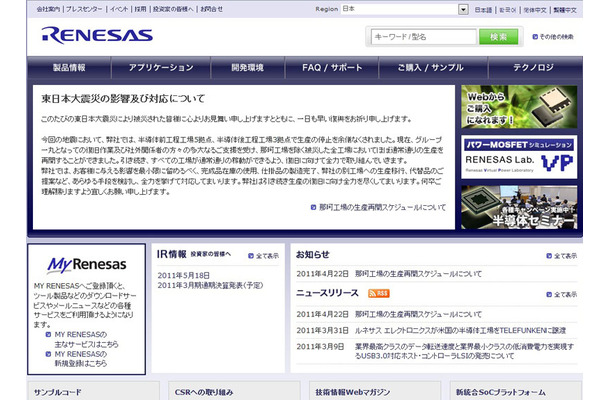This screenshot has width=610, height=400.
Task: Open 那珂工場の生産再開スケジュール link in earthquake notice
Action: [x=382, y=207]
